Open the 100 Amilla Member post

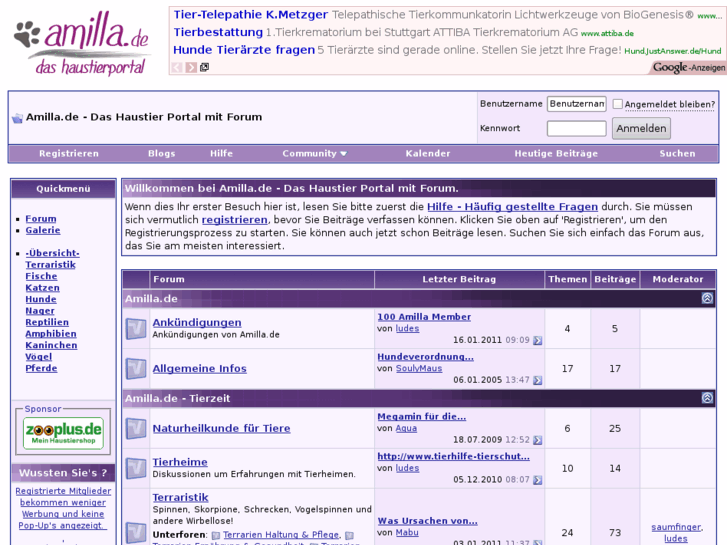point(424,317)
